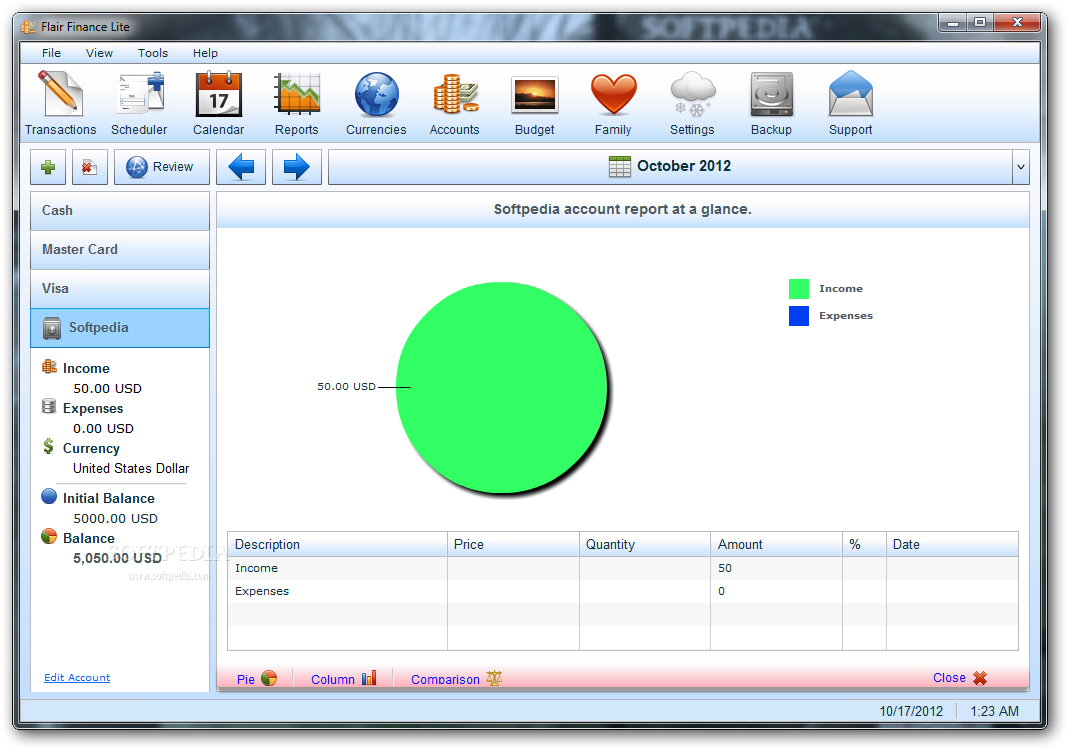Go to next month with right arrow

[297, 167]
